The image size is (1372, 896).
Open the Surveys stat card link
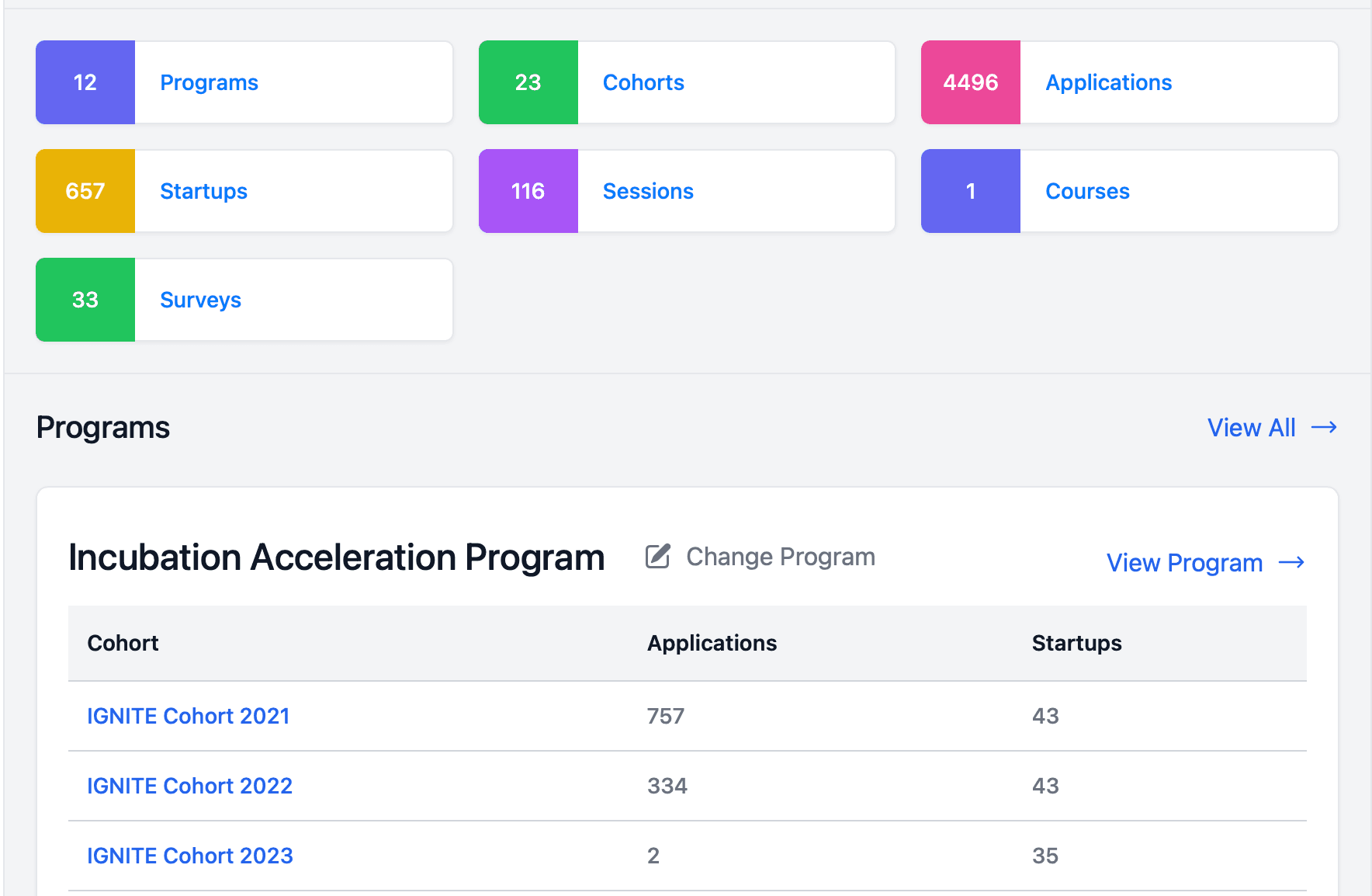tap(200, 300)
